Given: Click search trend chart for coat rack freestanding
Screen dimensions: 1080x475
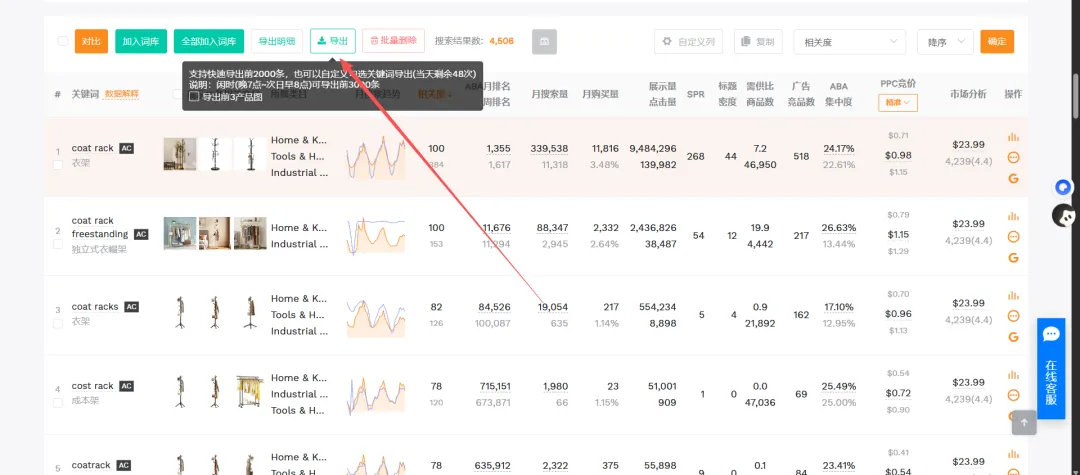Looking at the screenshot, I should pos(375,236).
